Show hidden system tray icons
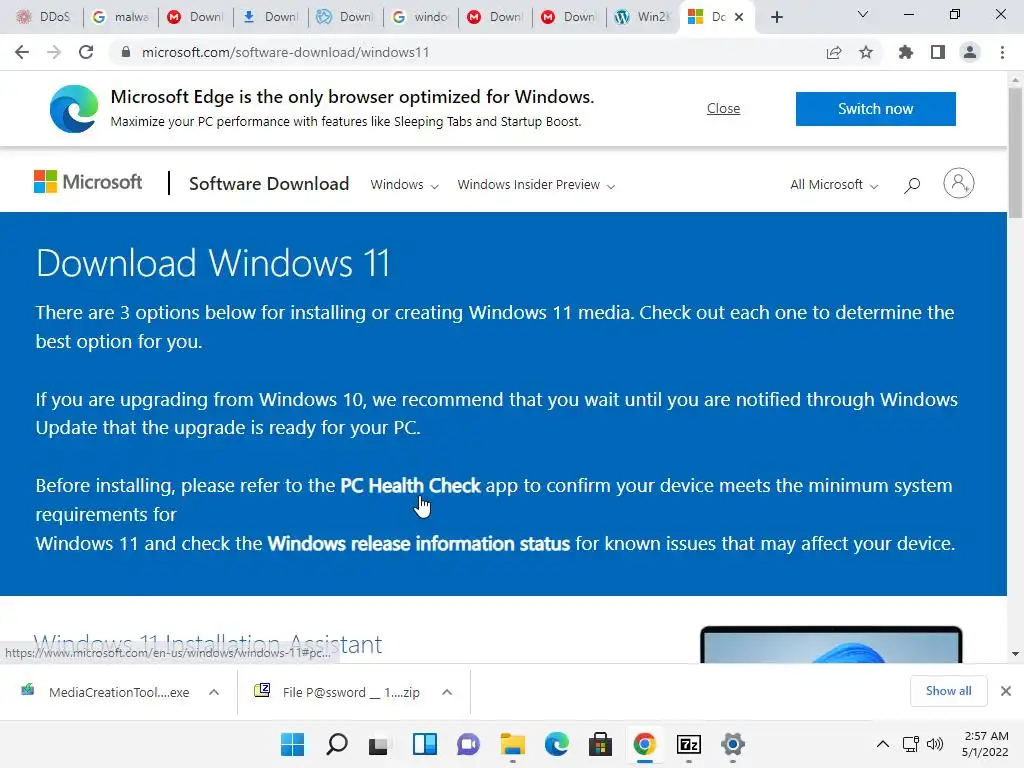Screen dimensions: 1024x768 (882, 744)
